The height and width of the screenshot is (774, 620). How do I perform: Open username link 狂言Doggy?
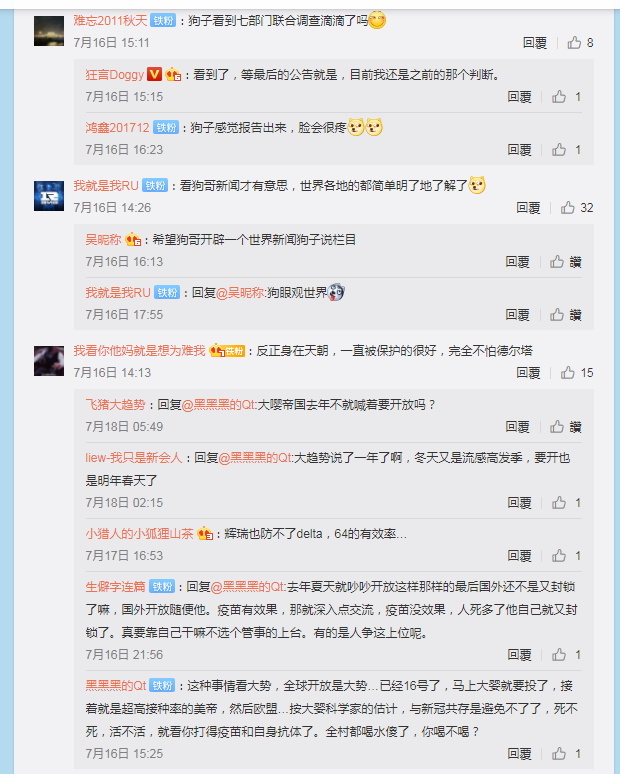tap(115, 75)
